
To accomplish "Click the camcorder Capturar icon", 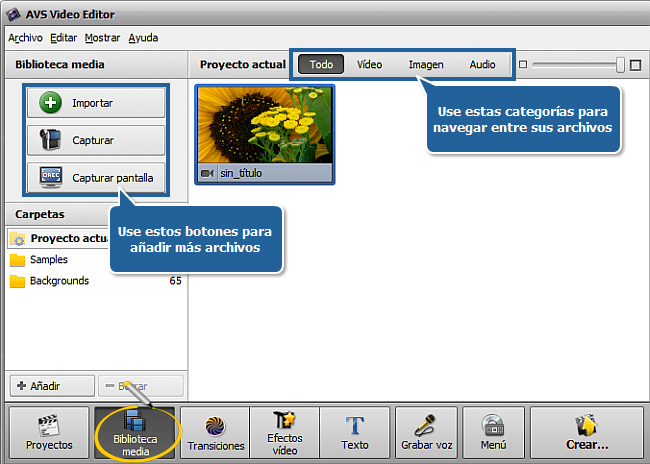I will (x=50, y=140).
